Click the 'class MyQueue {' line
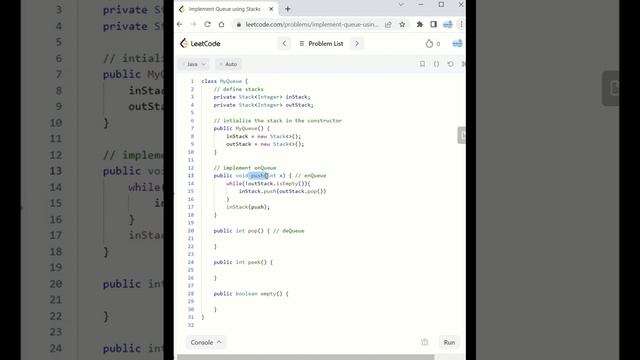This screenshot has height=360, width=640. [224, 81]
